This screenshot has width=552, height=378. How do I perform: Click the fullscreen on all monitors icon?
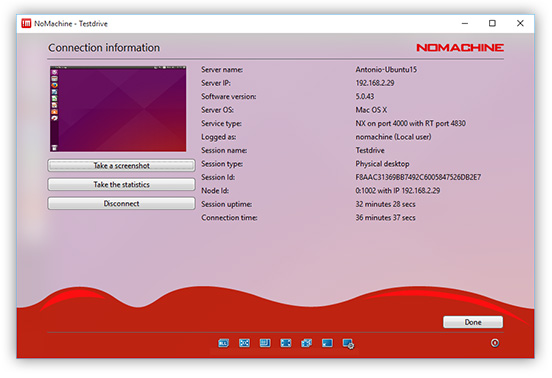[223, 343]
